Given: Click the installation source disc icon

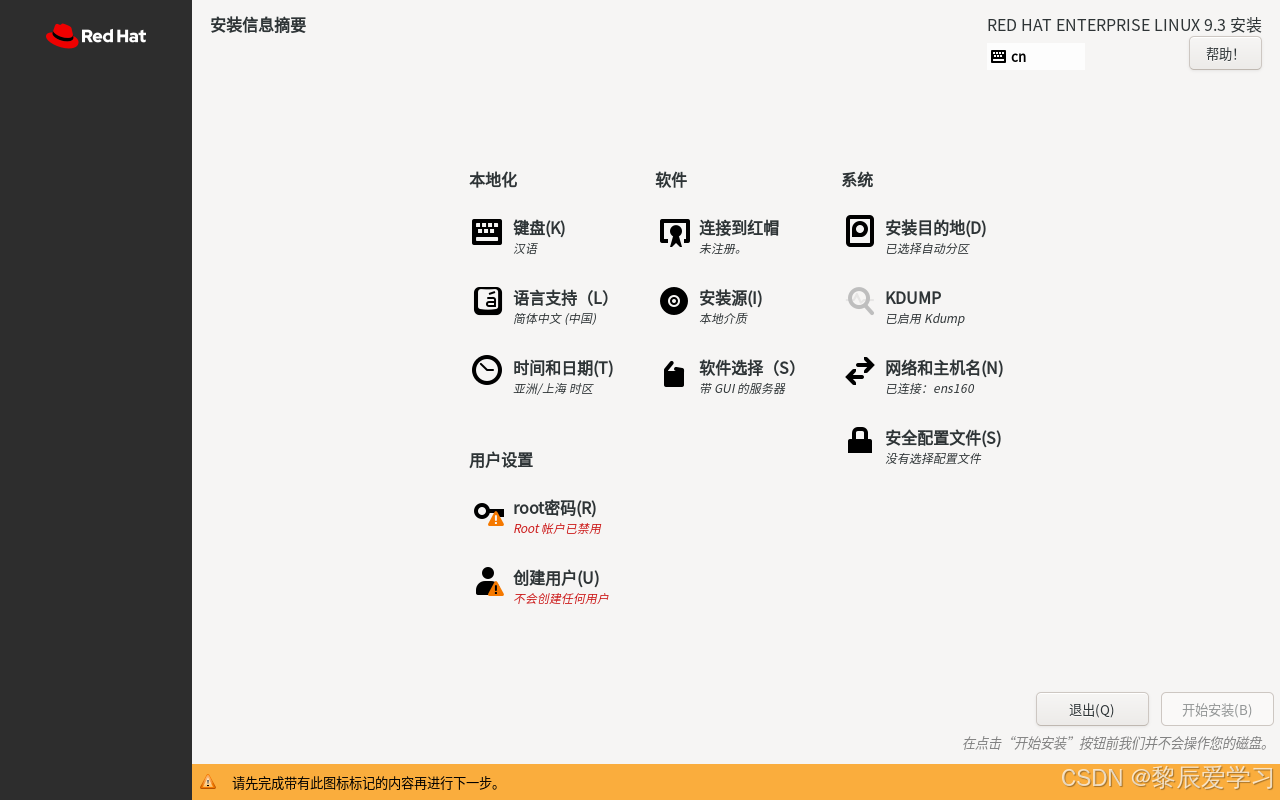Looking at the screenshot, I should [x=674, y=301].
